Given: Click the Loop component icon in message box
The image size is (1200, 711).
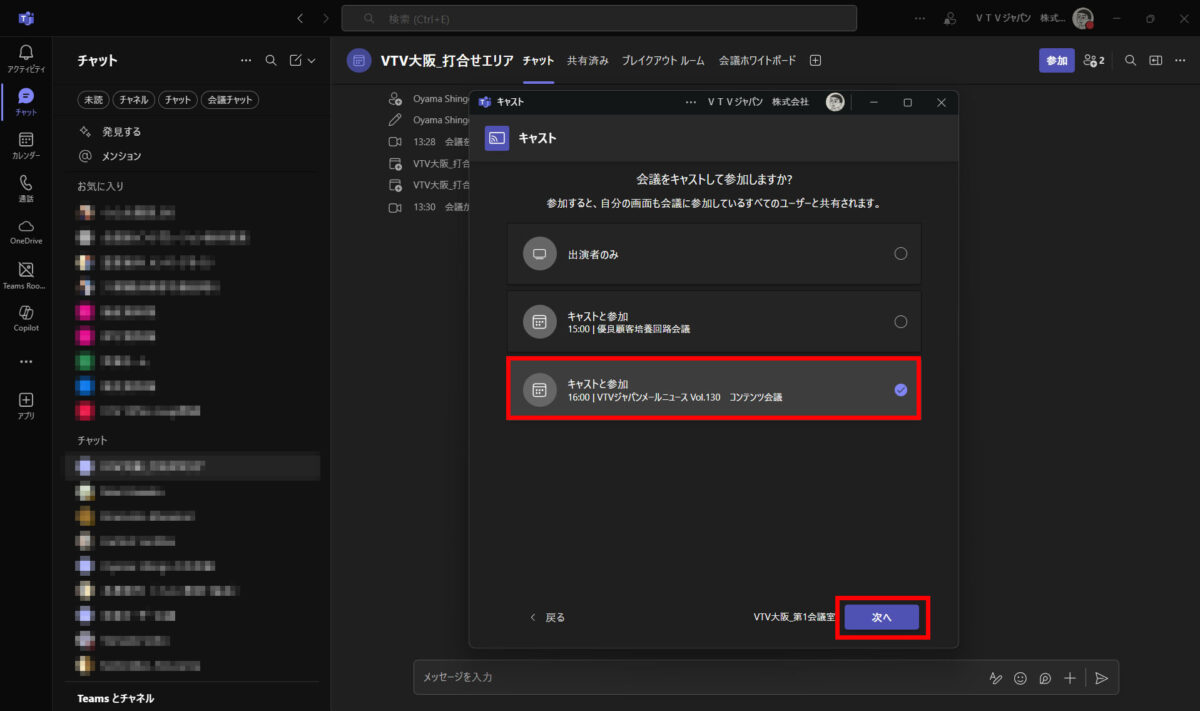Looking at the screenshot, I should point(1045,678).
